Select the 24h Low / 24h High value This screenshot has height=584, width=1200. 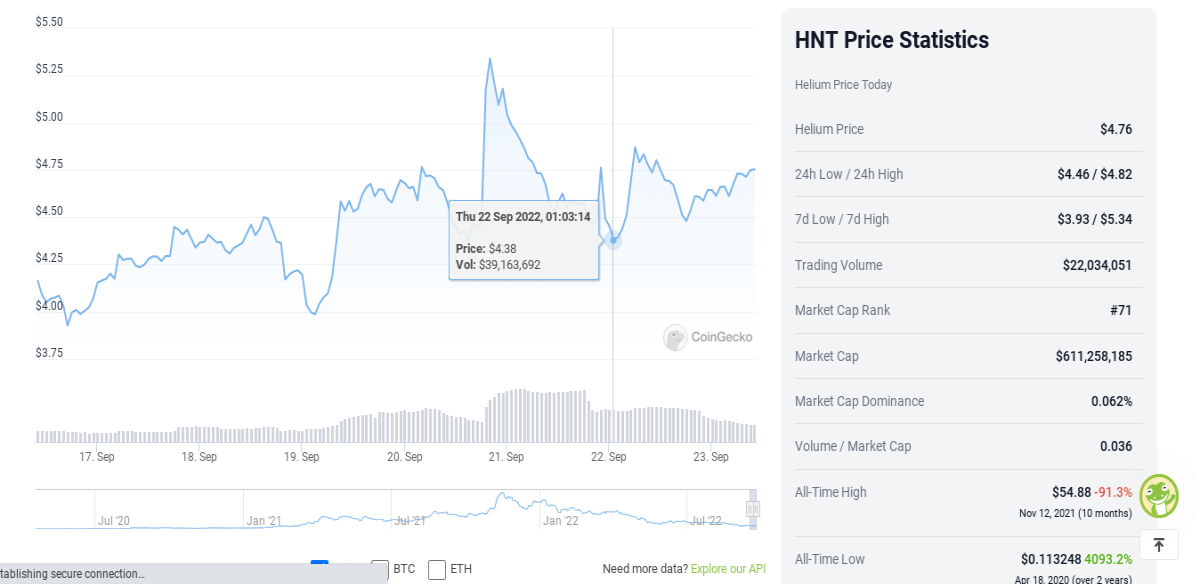(x=1095, y=174)
